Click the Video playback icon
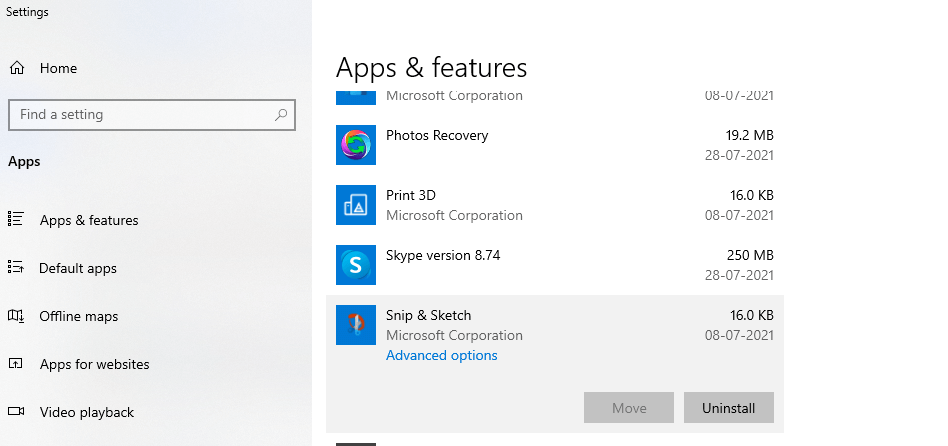The height and width of the screenshot is (446, 948). point(16,412)
